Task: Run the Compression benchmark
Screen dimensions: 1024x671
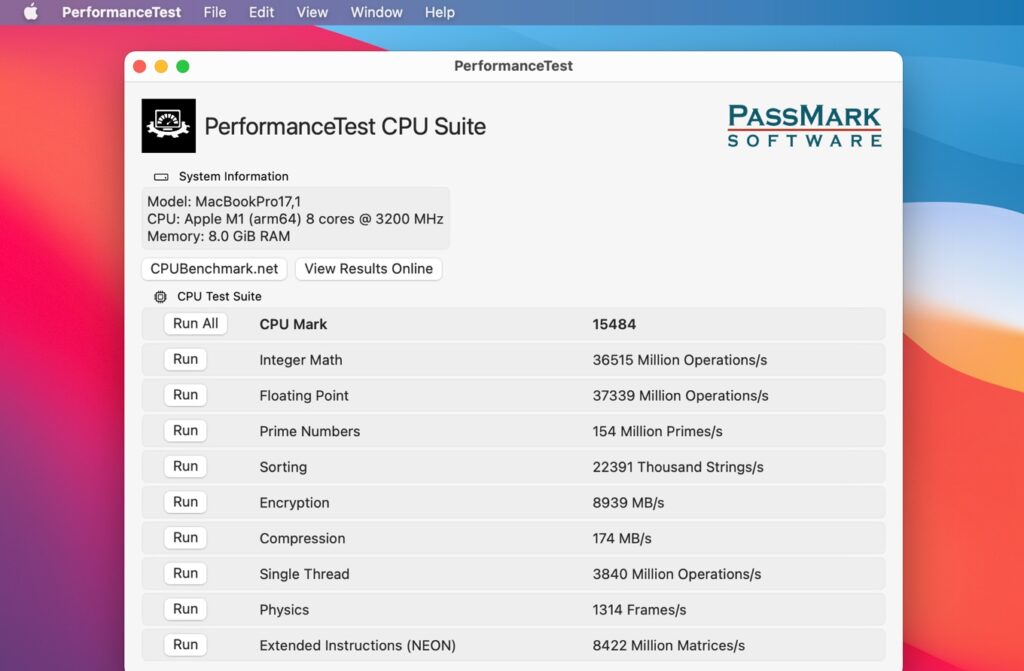Action: pos(185,537)
